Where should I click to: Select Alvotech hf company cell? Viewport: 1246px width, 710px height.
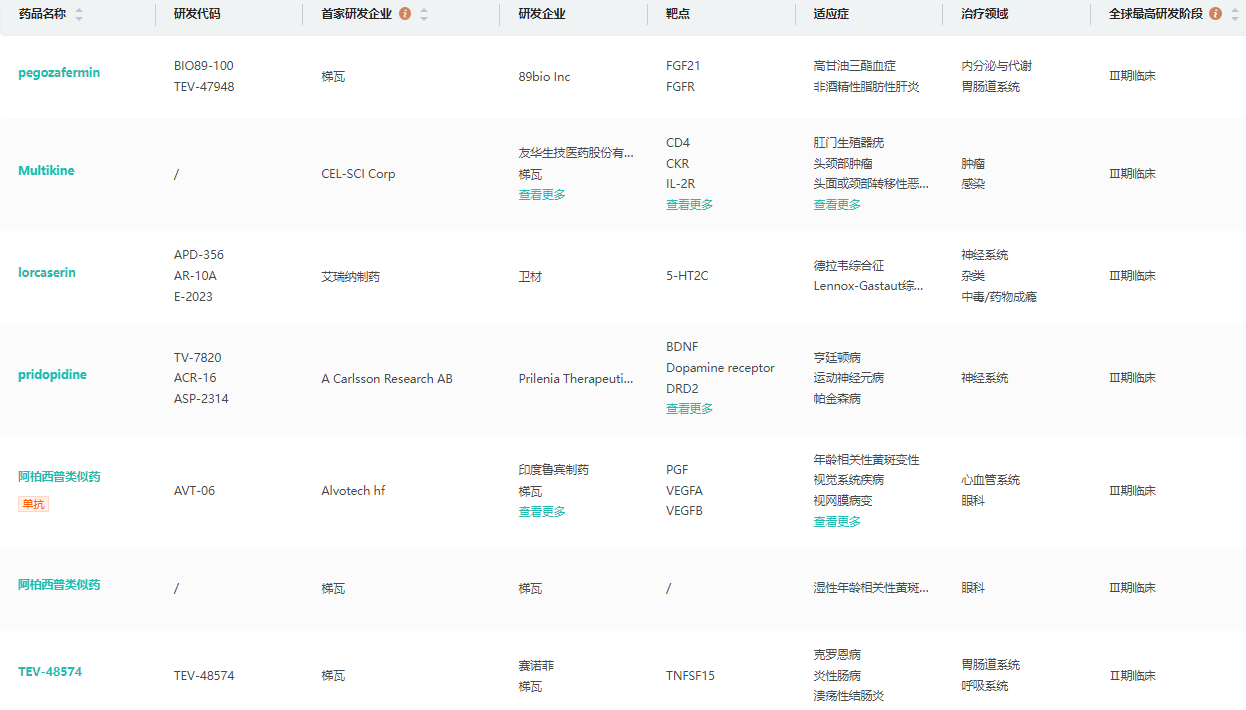coord(353,491)
